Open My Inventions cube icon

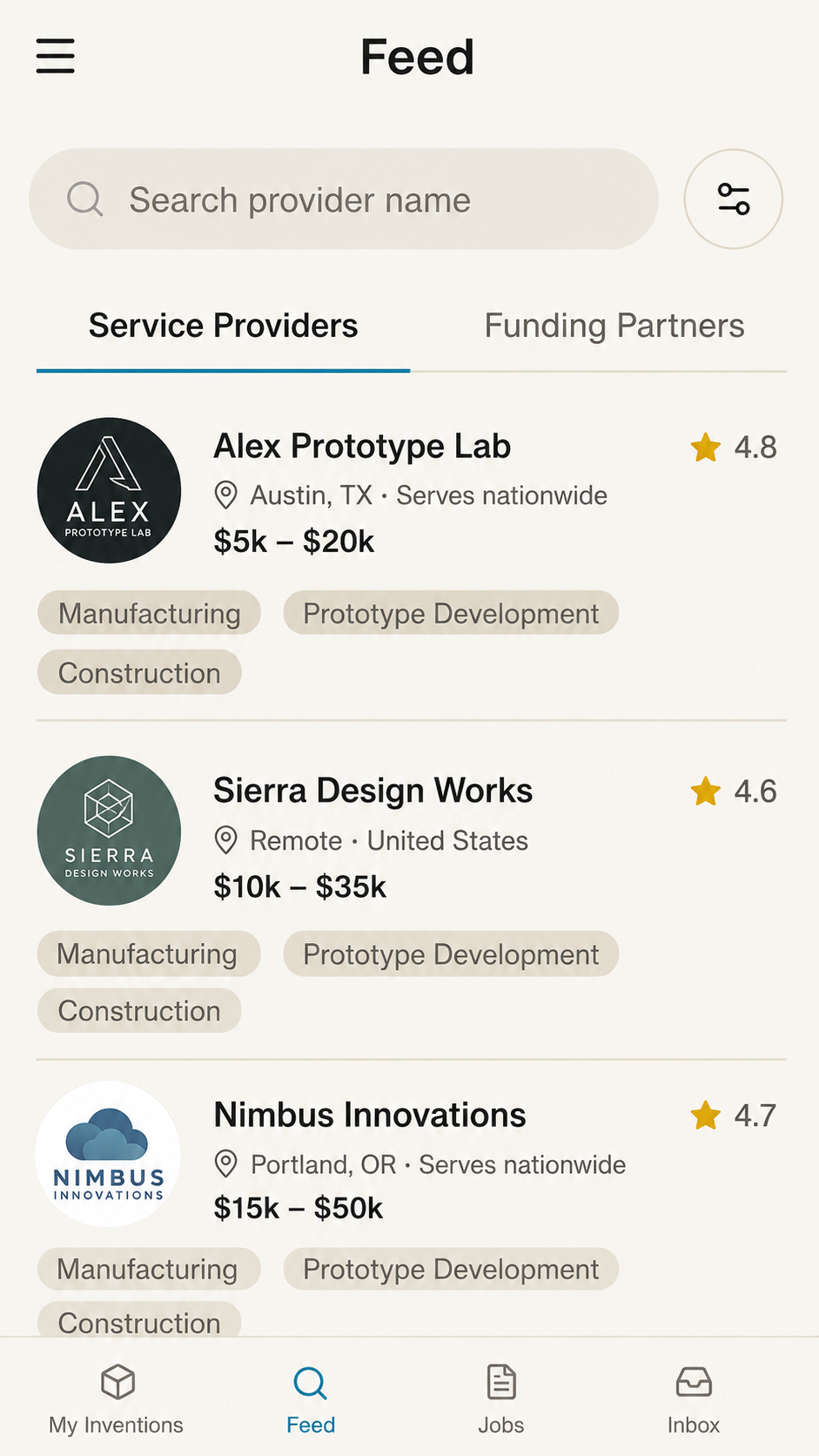click(x=117, y=1382)
